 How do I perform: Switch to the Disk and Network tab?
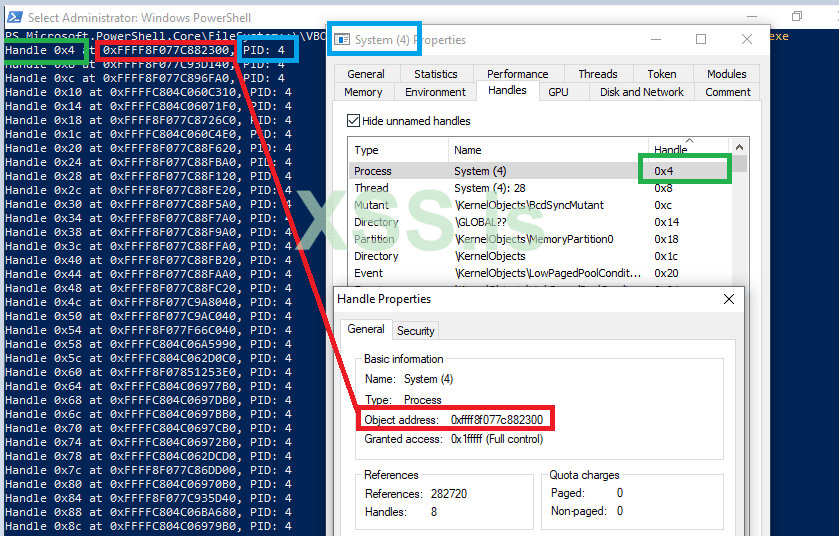[642, 92]
